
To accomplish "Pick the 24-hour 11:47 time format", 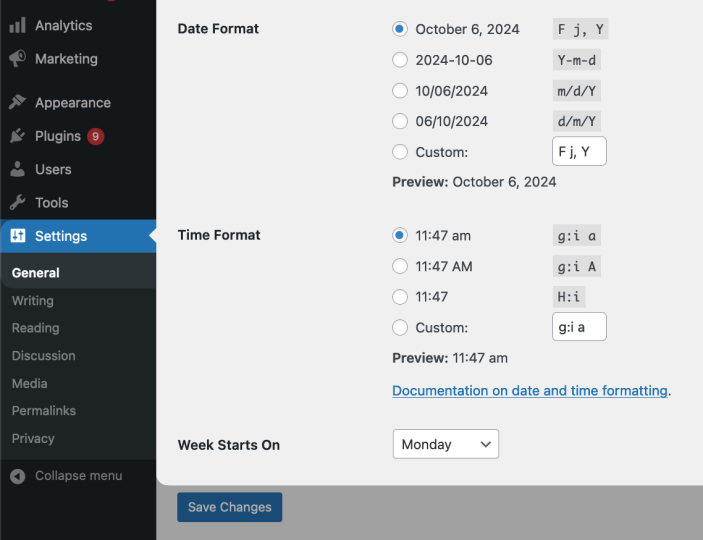I will (x=400, y=296).
